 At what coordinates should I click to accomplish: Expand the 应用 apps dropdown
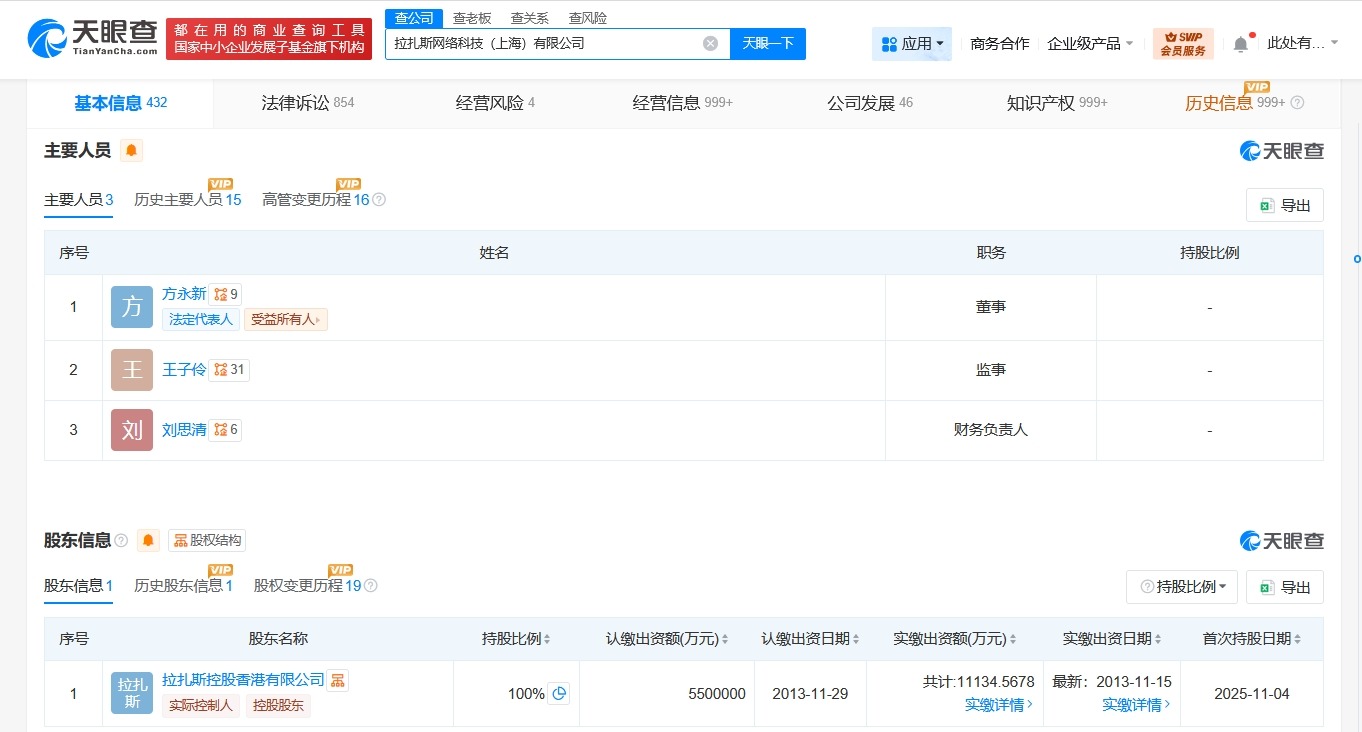(x=911, y=43)
